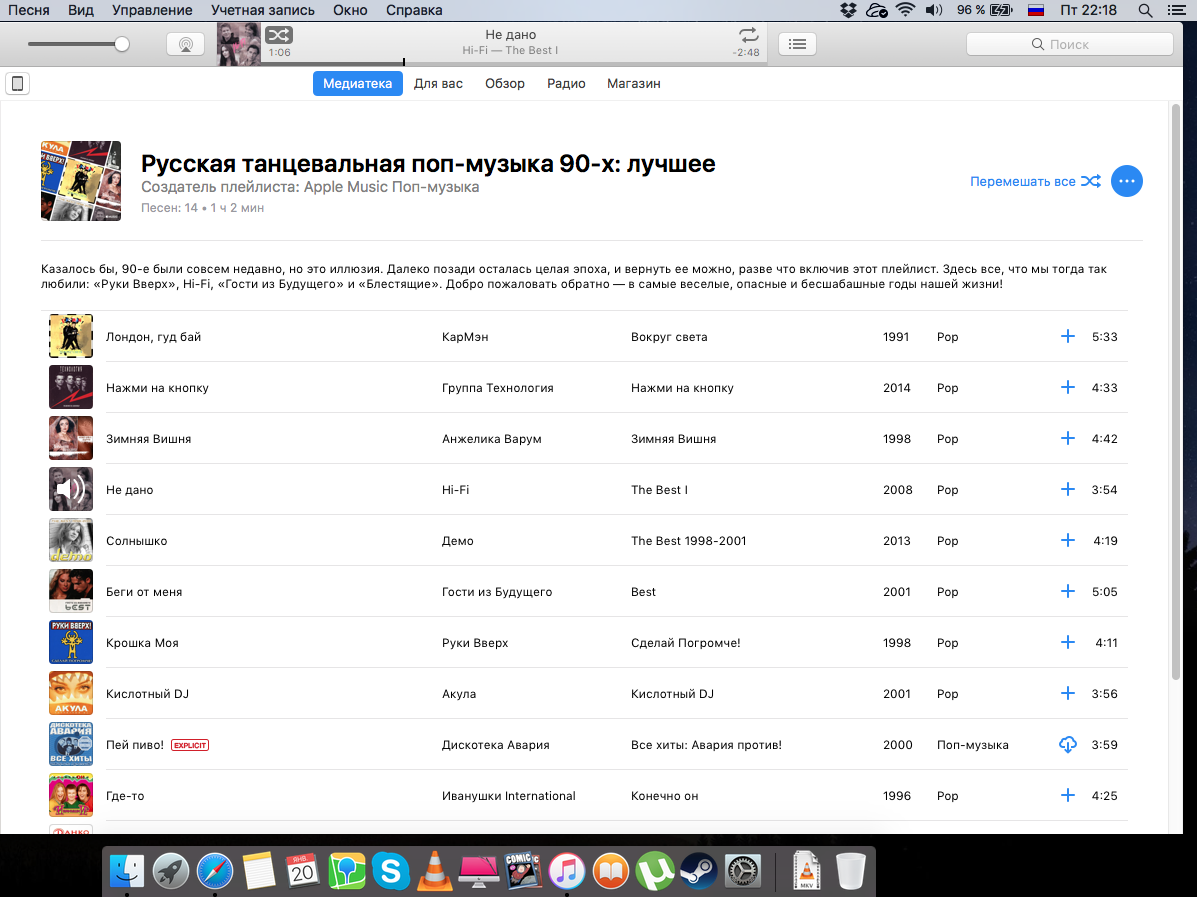Add Беги от меня to library
The width and height of the screenshot is (1197, 897).
click(x=1067, y=592)
